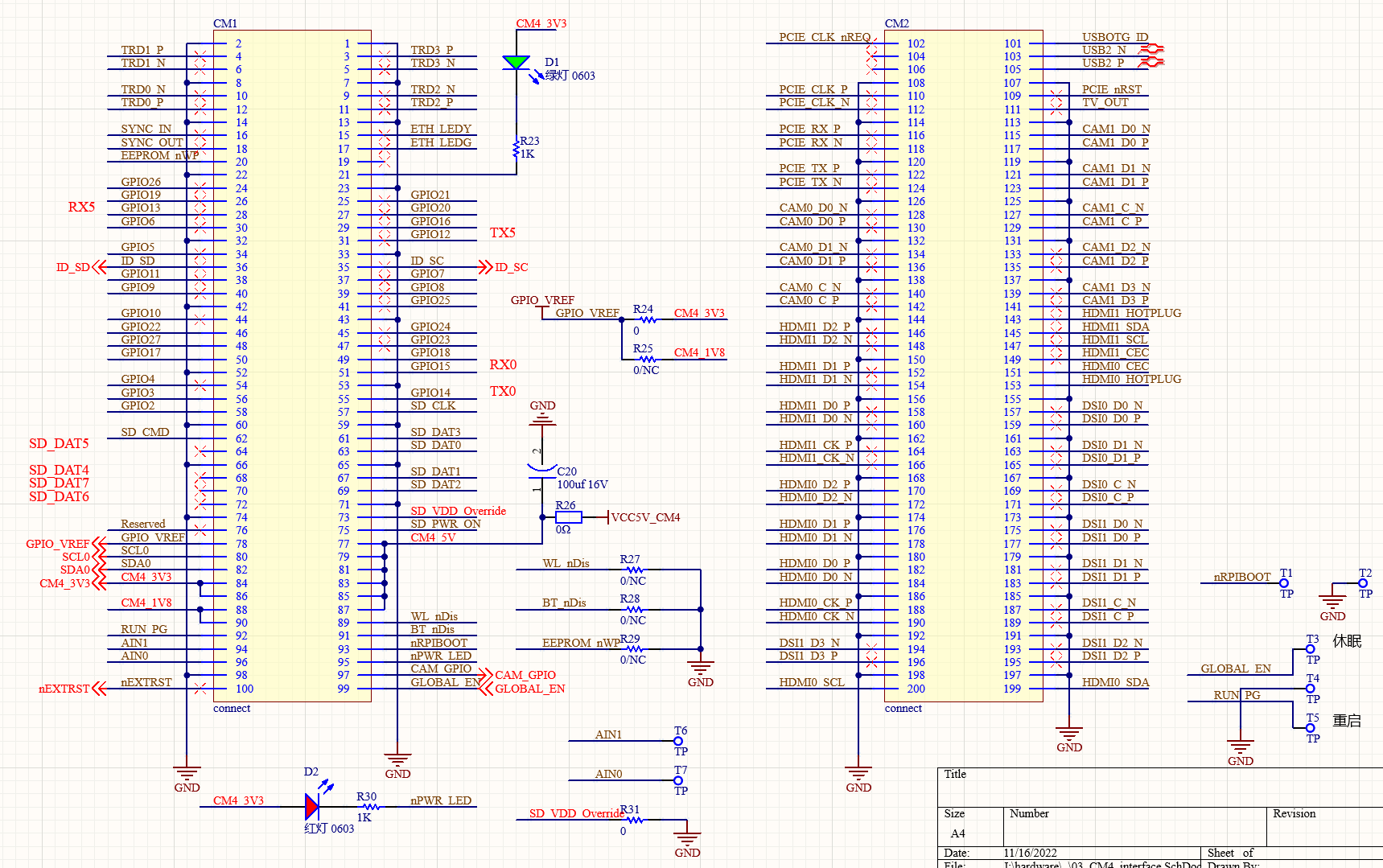Select the VCC5V_CM4 power label

pyautogui.click(x=645, y=517)
